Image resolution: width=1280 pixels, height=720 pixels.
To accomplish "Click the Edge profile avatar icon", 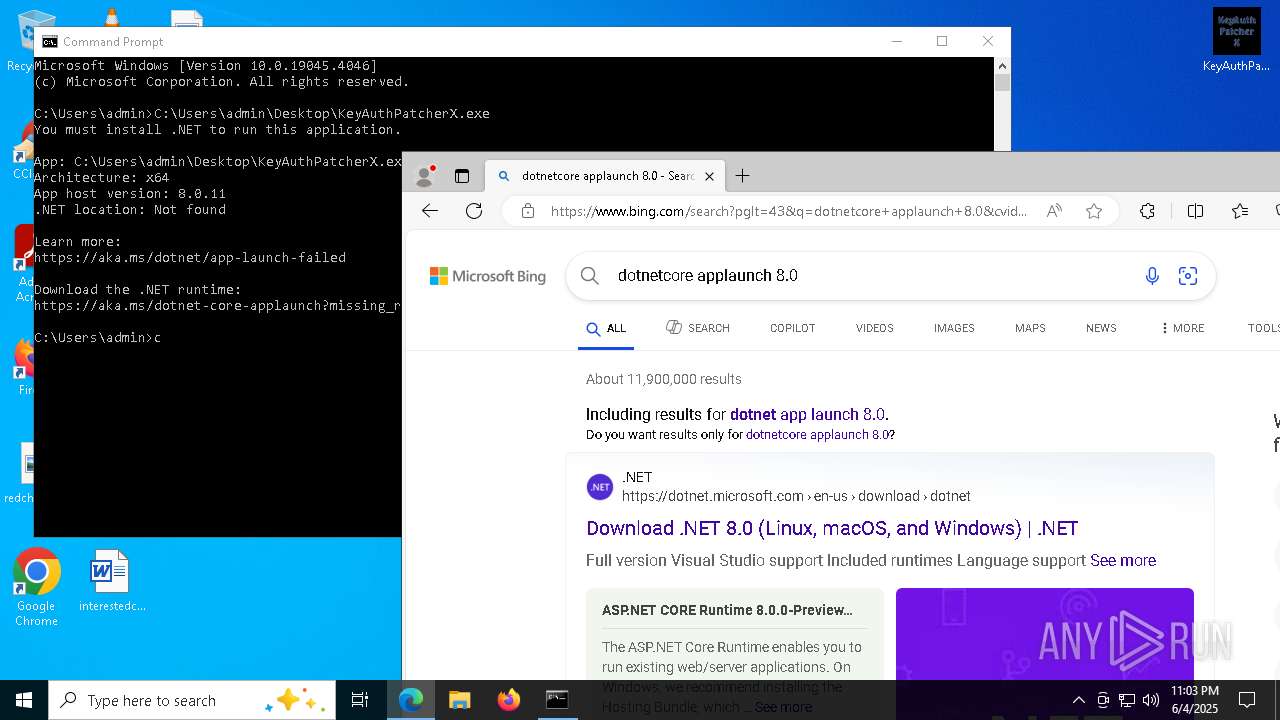I will click(x=425, y=176).
